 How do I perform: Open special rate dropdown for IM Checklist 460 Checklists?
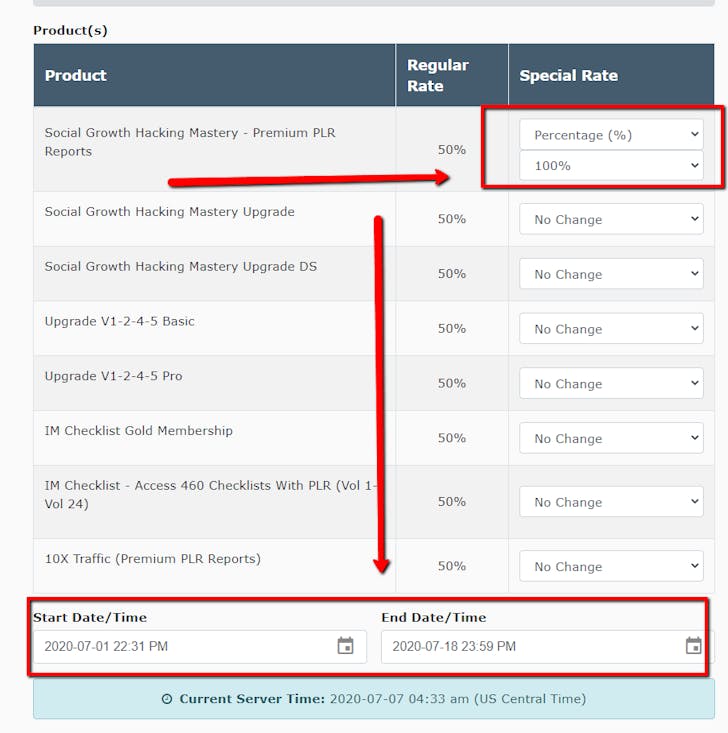tap(611, 502)
